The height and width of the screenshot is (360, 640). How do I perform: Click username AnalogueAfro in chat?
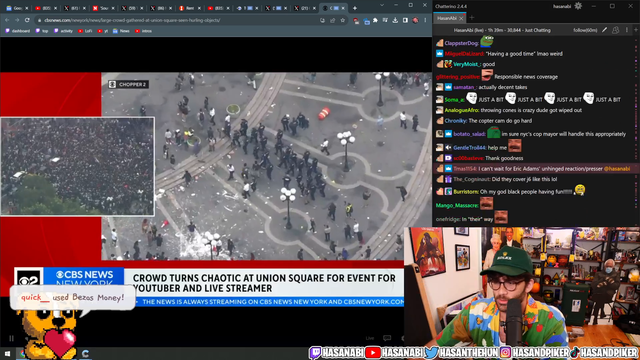[462, 110]
